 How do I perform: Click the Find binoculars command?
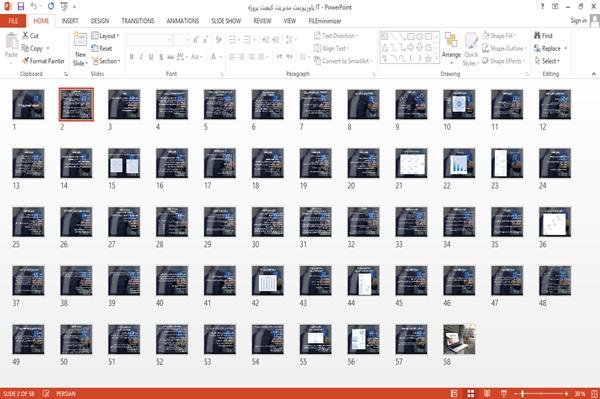[x=543, y=36]
